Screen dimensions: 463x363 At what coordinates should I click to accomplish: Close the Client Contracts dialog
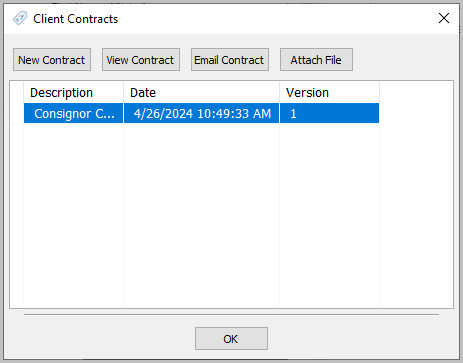point(444,18)
